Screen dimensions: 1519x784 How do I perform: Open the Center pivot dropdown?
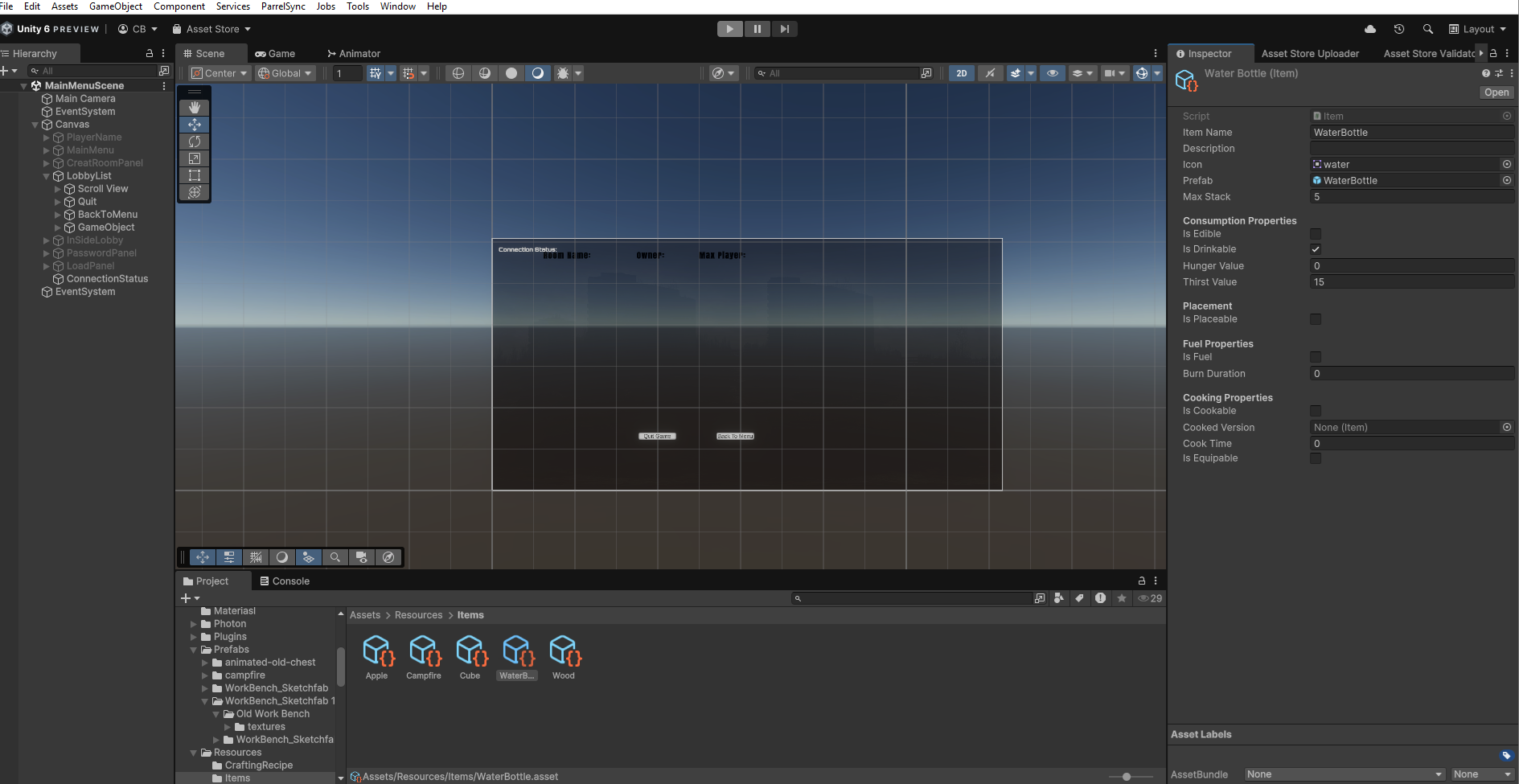pos(219,73)
